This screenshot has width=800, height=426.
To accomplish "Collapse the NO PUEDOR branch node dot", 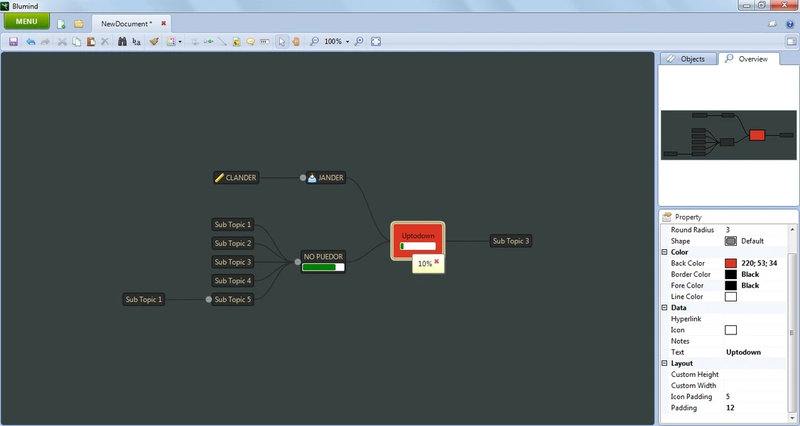I will 297,262.
